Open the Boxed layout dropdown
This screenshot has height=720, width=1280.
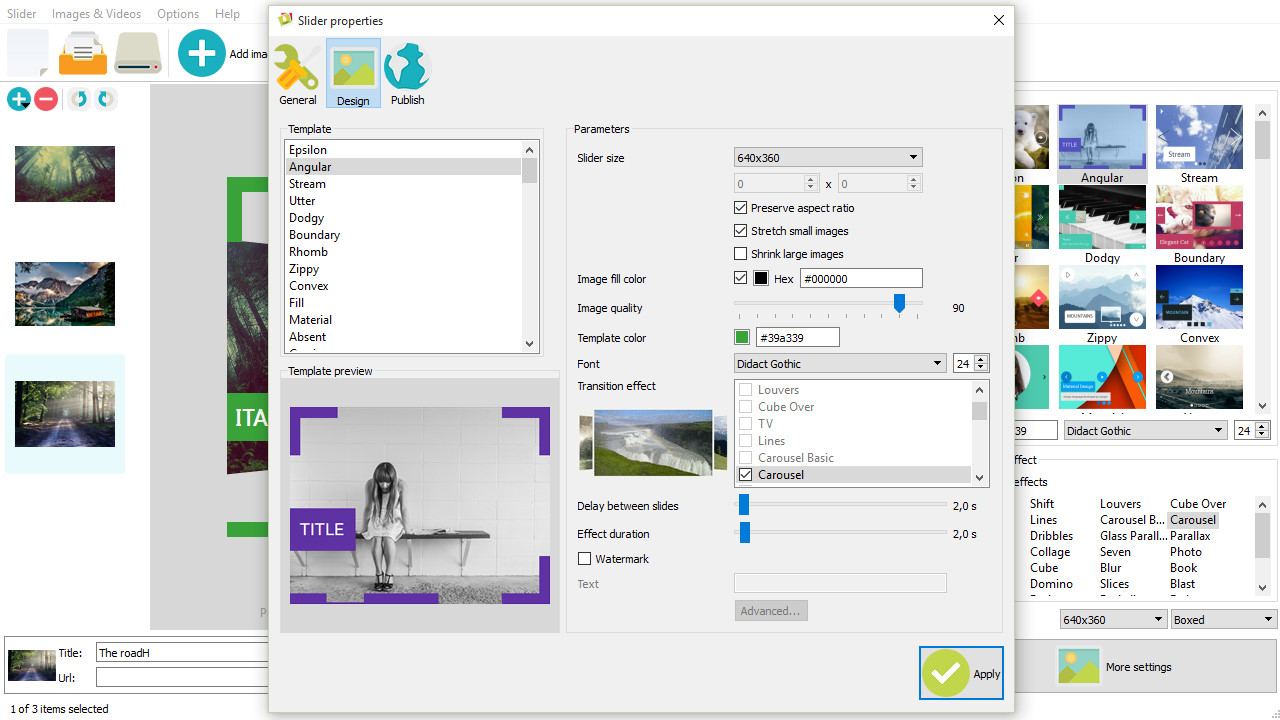[x=1224, y=620]
